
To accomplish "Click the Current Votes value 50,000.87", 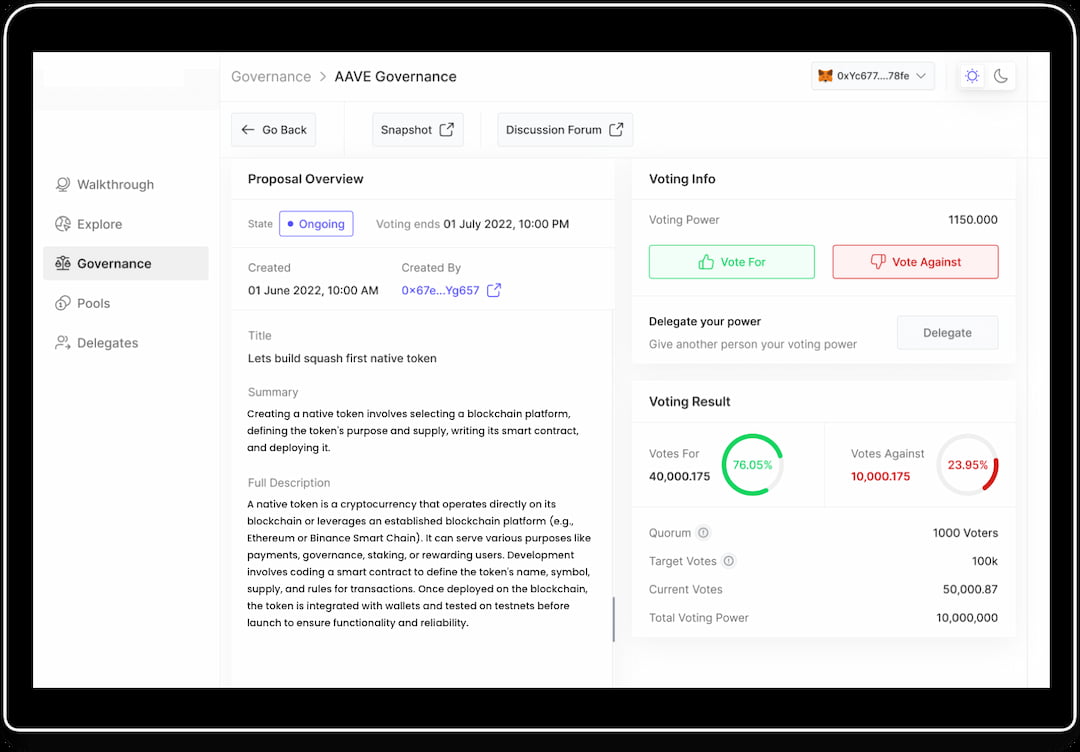I will point(970,589).
